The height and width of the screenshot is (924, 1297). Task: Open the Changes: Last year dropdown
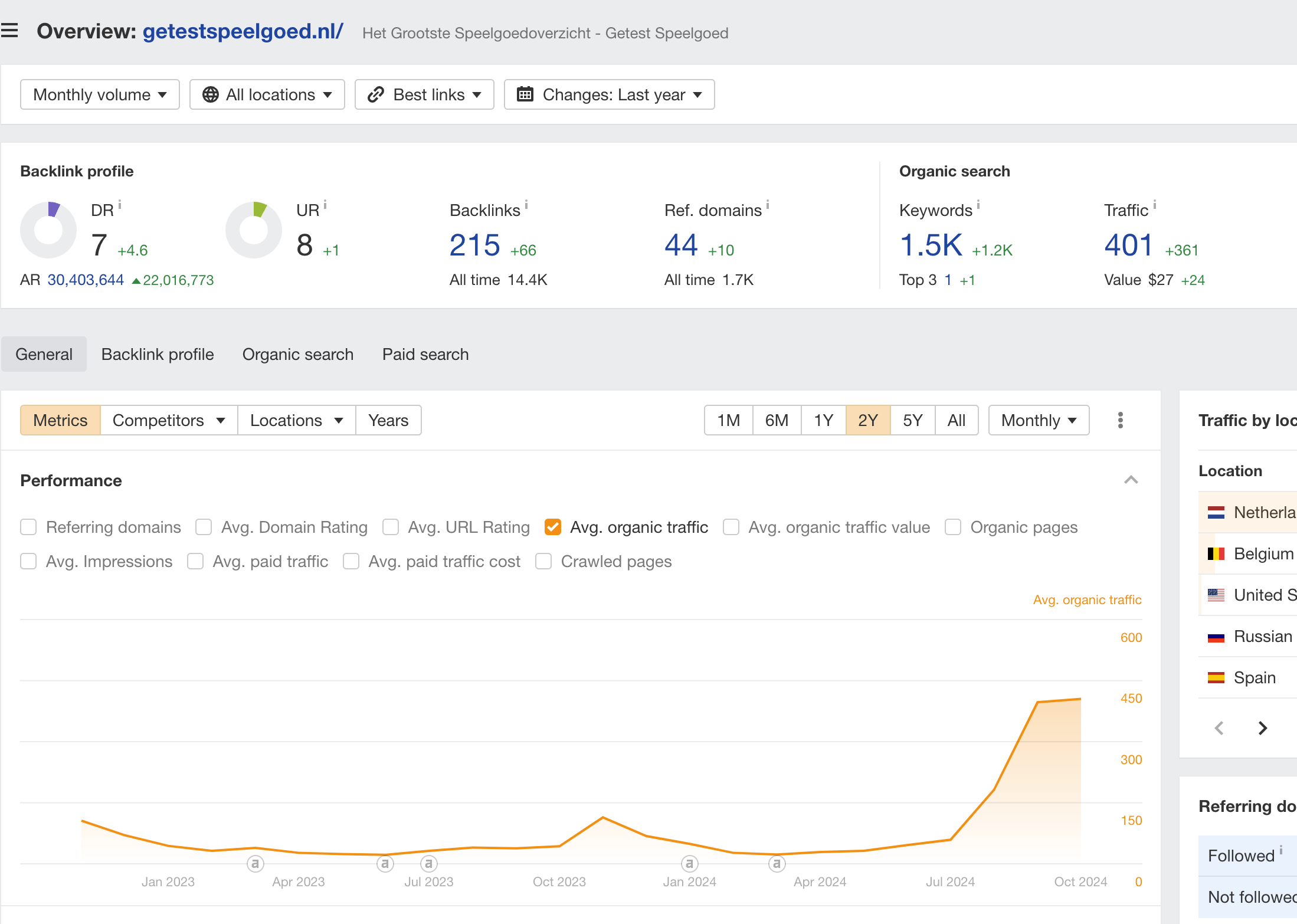click(x=609, y=94)
